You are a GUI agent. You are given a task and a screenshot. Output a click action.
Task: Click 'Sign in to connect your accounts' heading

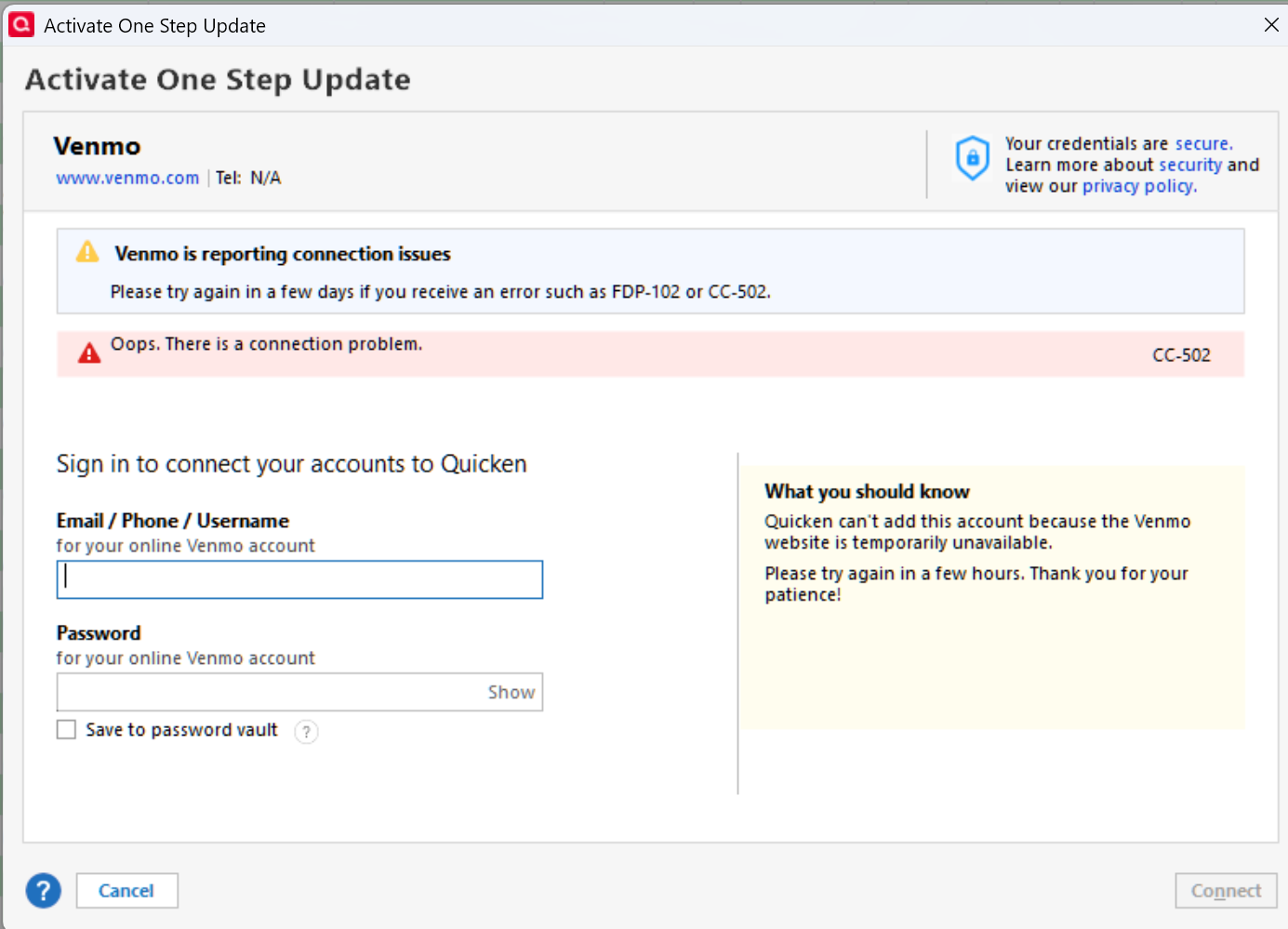tap(291, 464)
